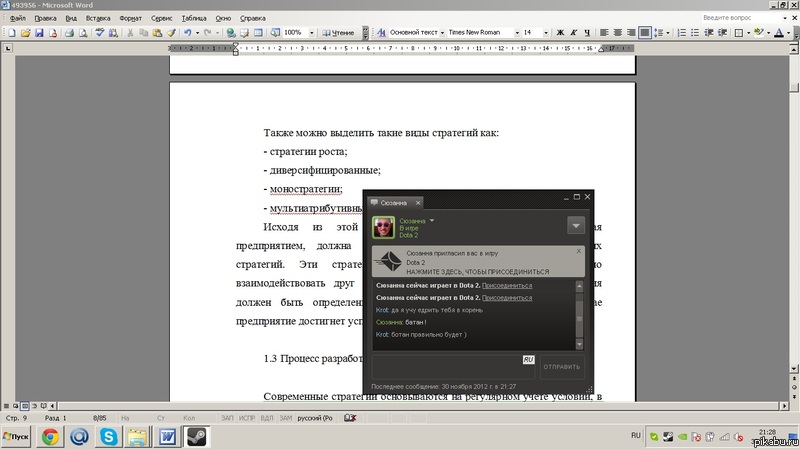Open the Times New Roman font dropdown
This screenshot has height=449, width=800.
[x=517, y=33]
